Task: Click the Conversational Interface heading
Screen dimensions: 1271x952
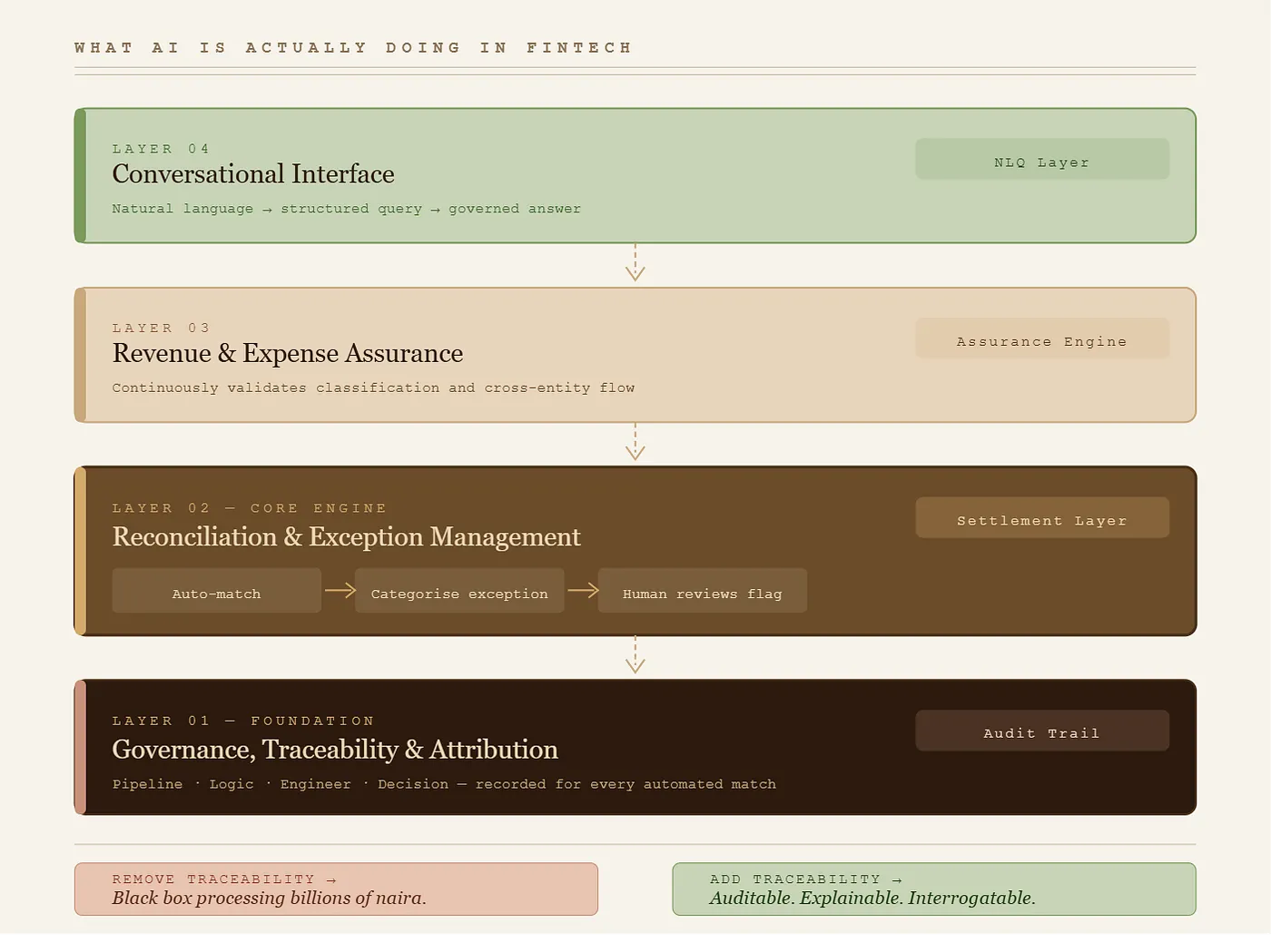Action: (253, 174)
